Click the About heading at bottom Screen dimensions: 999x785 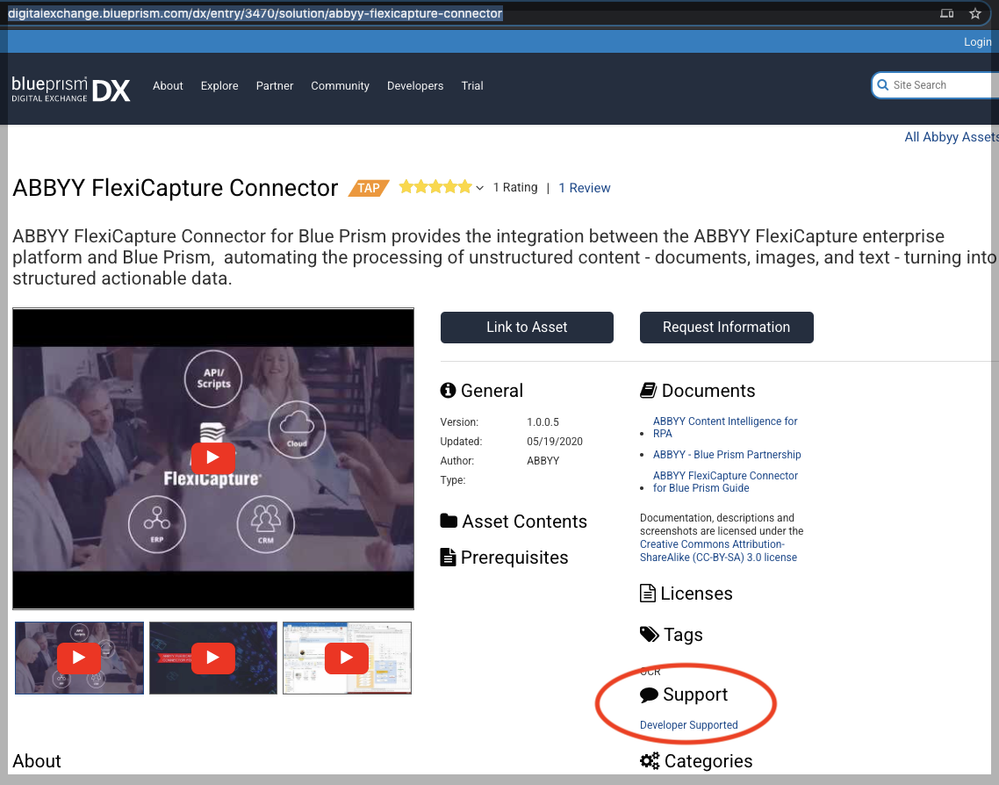37,761
